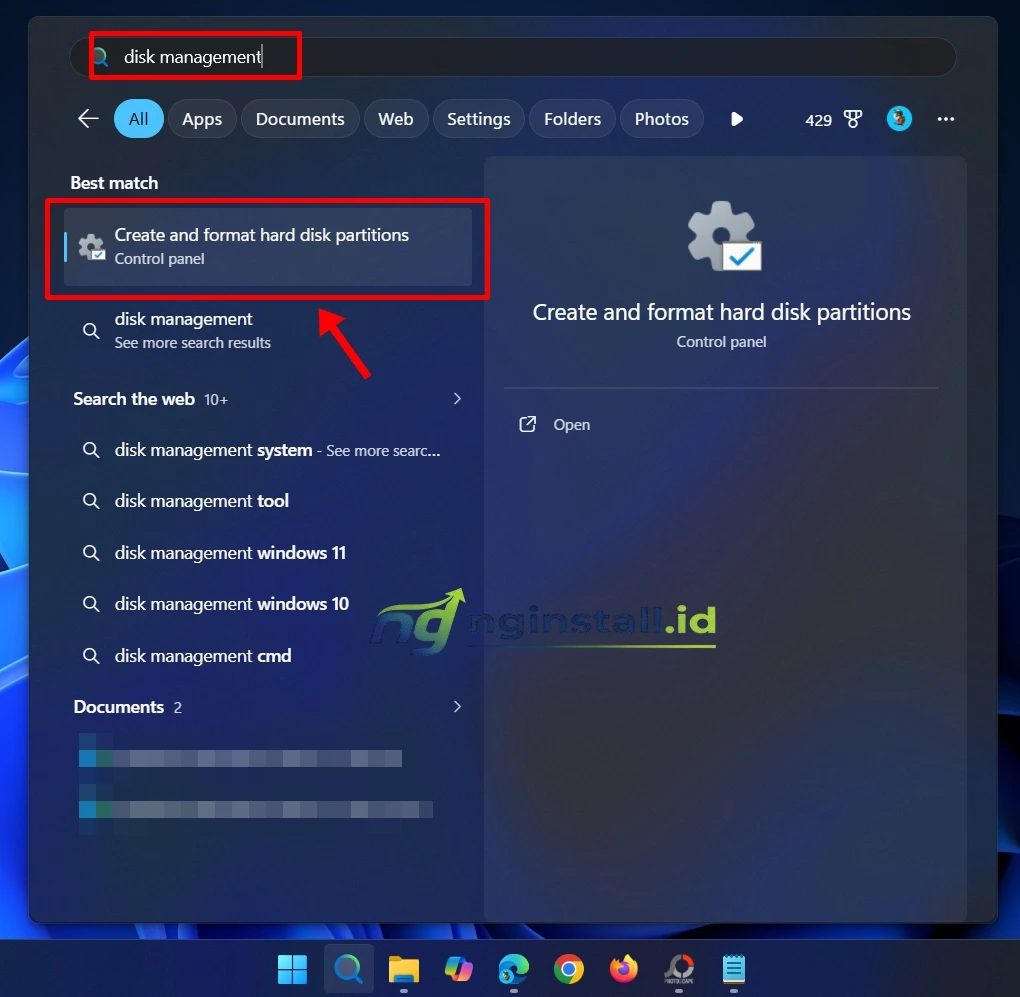Image resolution: width=1020 pixels, height=997 pixels.
Task: Click the large gear icon in preview pane
Action: (724, 235)
